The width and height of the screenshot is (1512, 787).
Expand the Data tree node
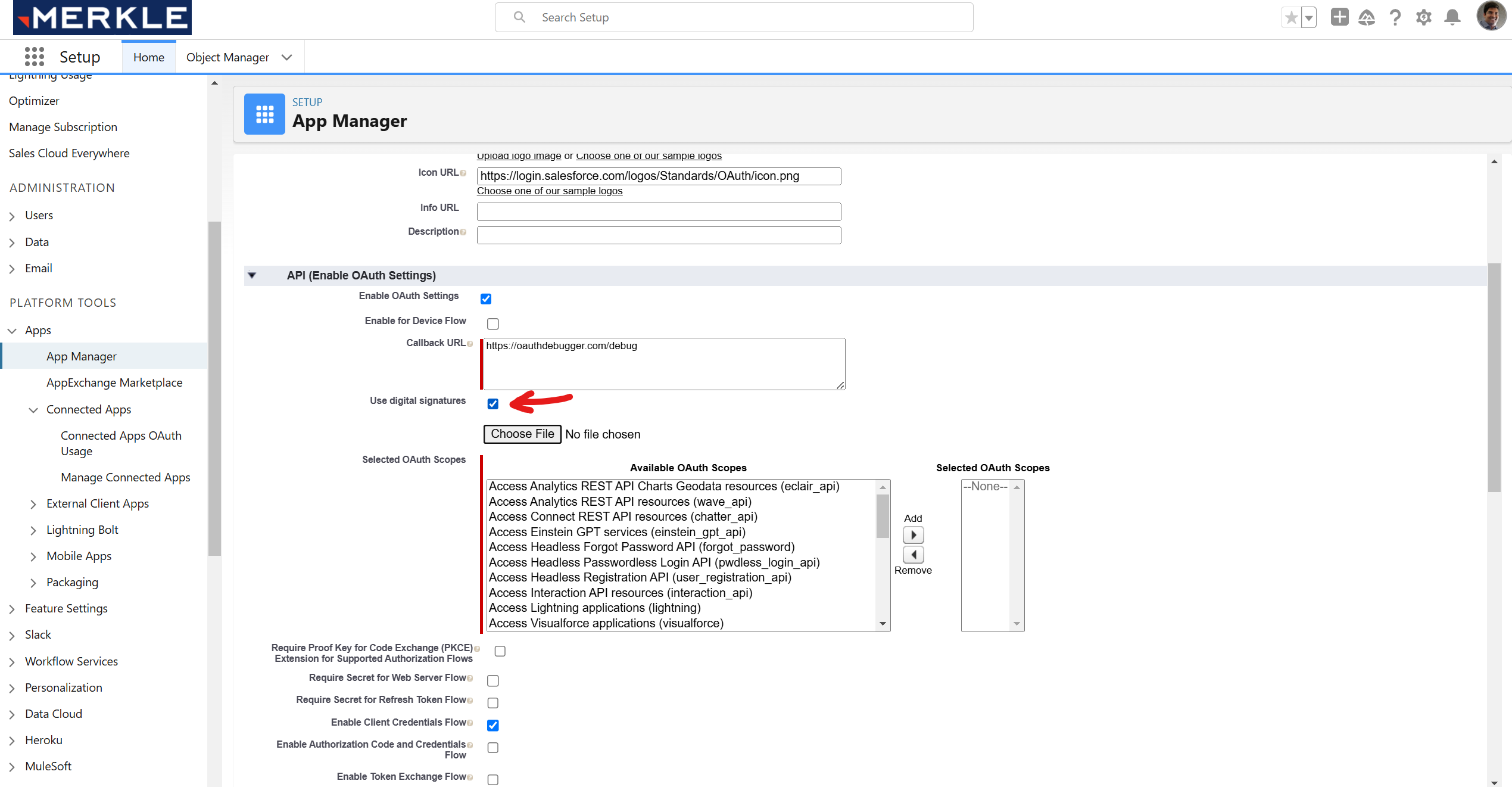click(12, 242)
